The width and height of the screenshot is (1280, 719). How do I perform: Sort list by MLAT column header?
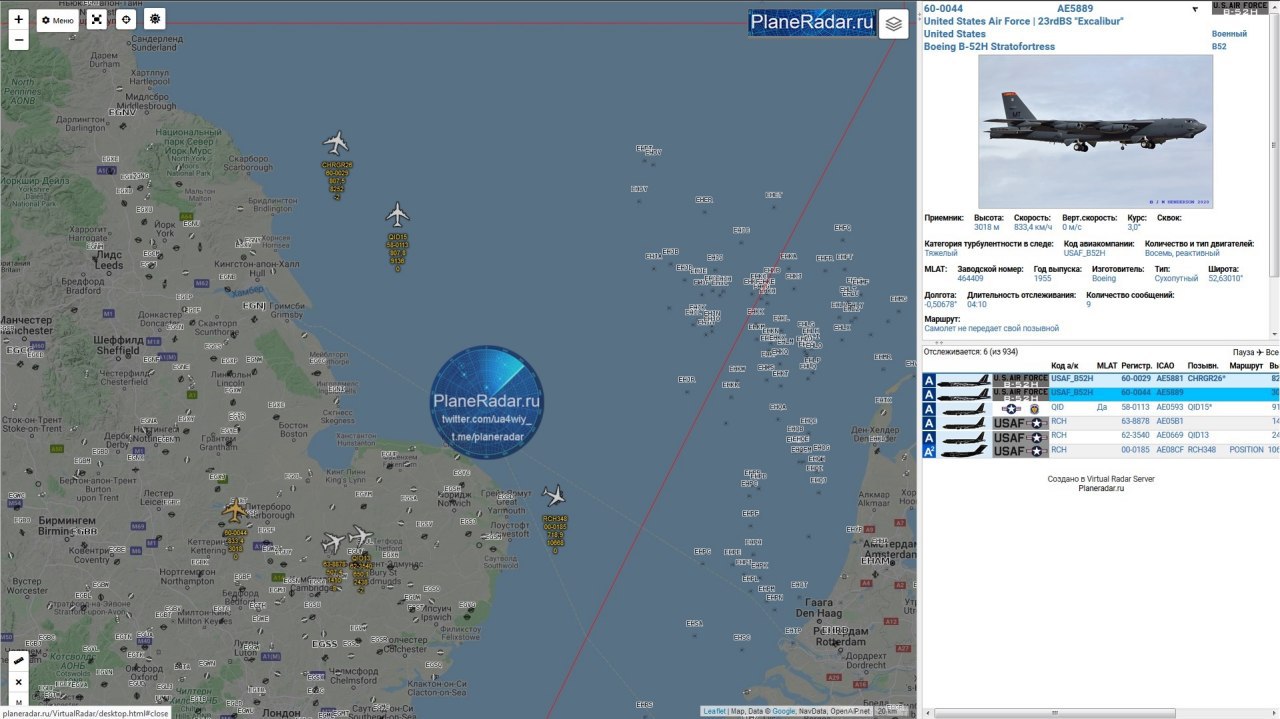pos(1107,366)
